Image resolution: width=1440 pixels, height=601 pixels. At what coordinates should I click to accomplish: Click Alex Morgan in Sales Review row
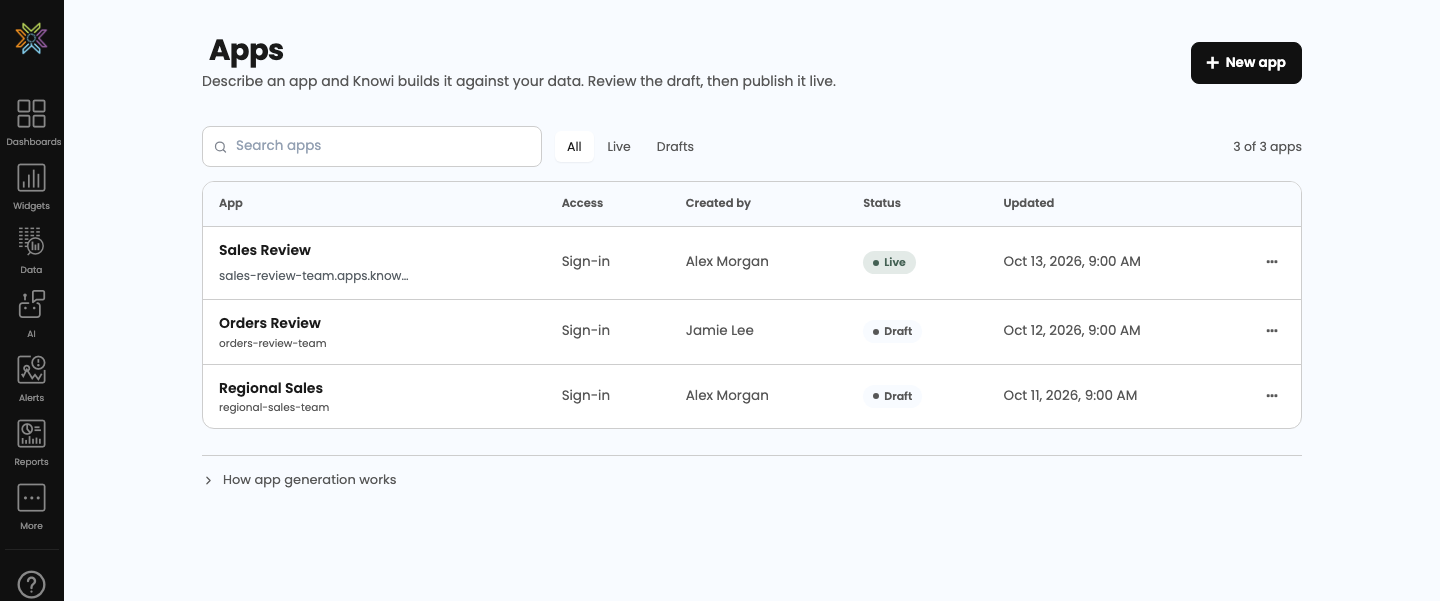coord(727,261)
